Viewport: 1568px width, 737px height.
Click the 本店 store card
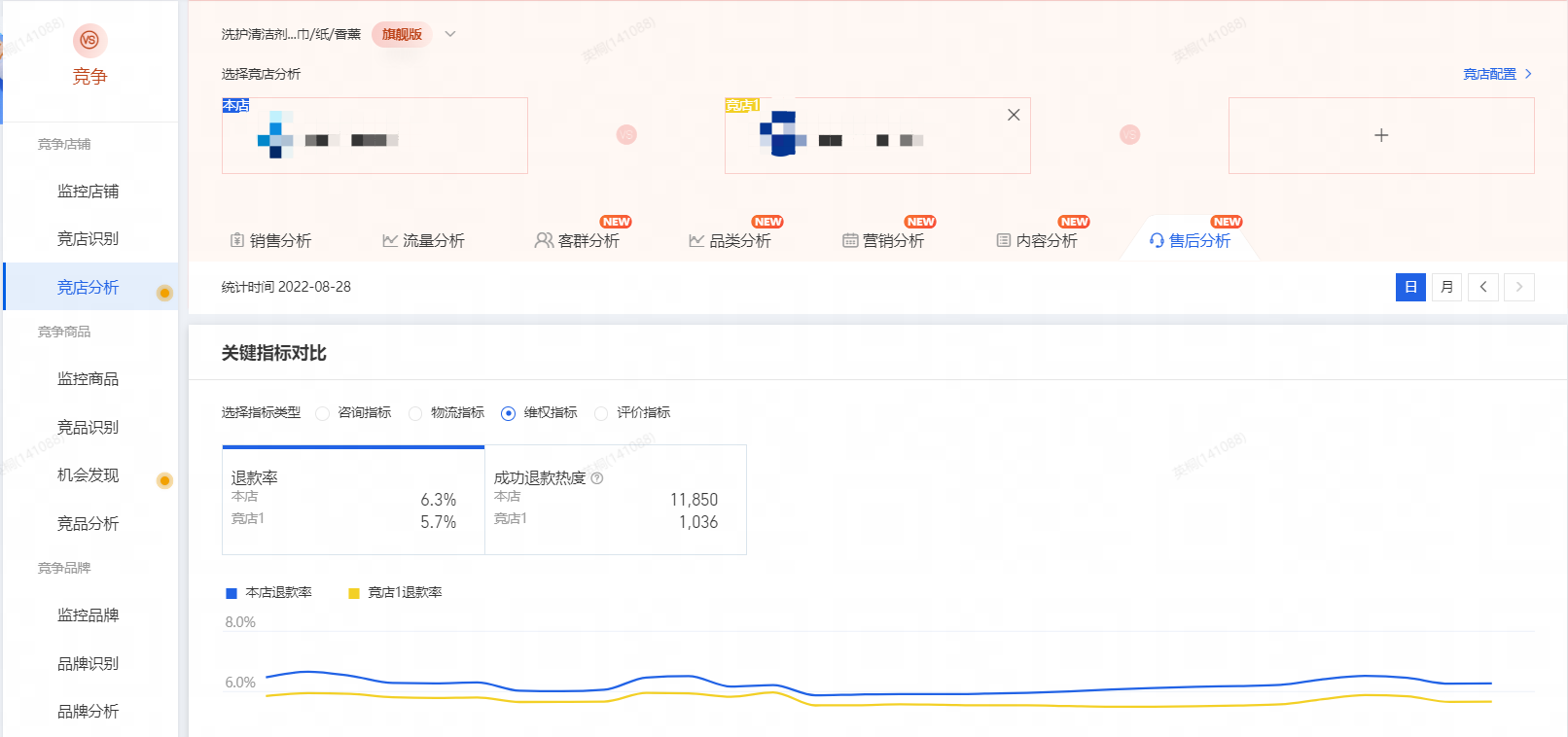click(x=374, y=135)
